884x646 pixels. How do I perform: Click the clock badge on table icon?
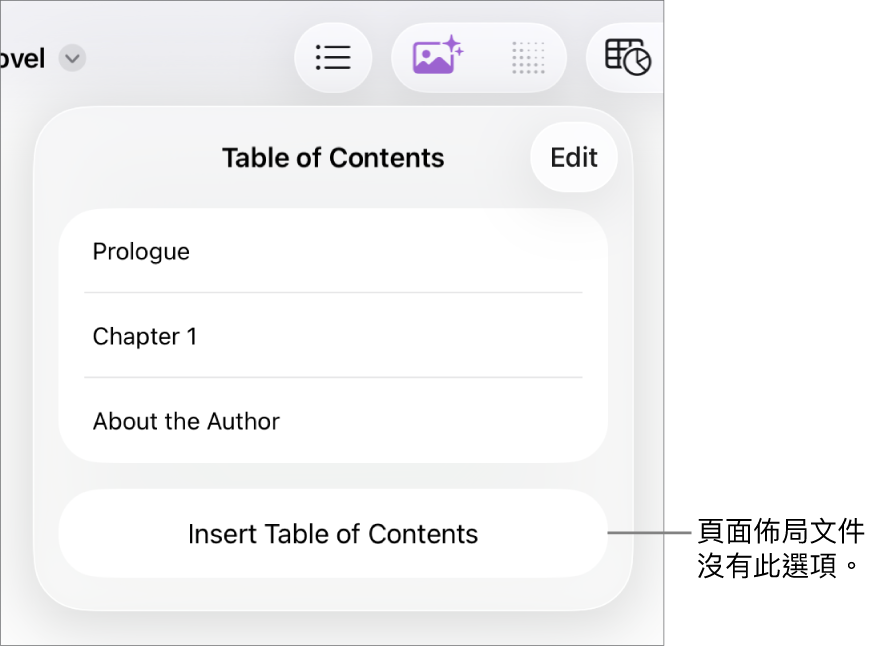point(638,63)
